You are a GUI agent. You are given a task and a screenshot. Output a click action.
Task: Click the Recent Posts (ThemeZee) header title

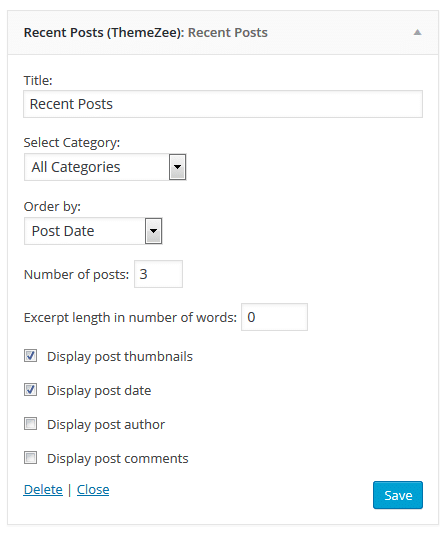tap(104, 33)
